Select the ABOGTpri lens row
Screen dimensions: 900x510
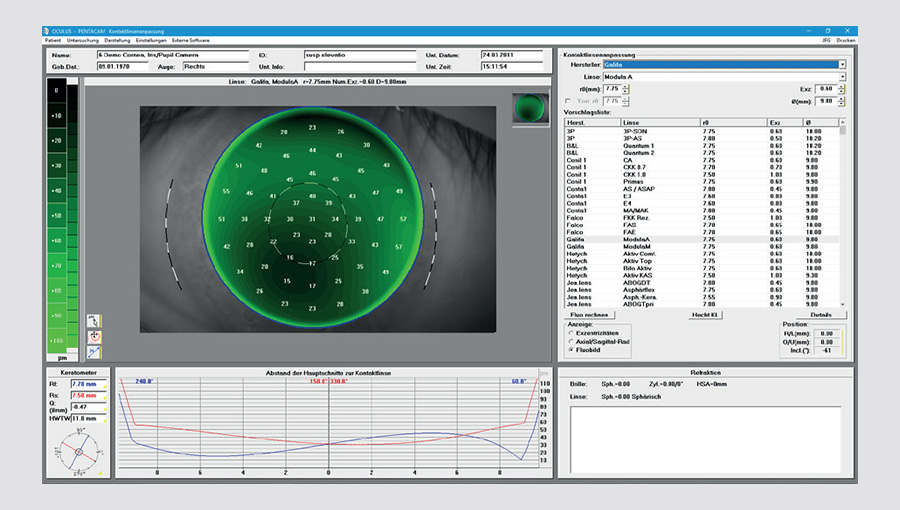(x=701, y=304)
